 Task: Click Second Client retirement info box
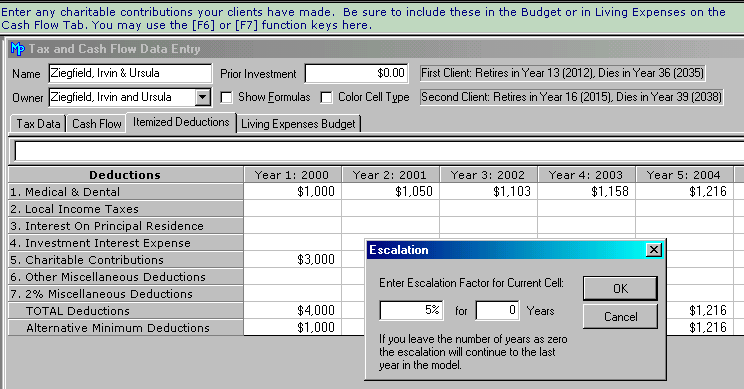tap(571, 97)
